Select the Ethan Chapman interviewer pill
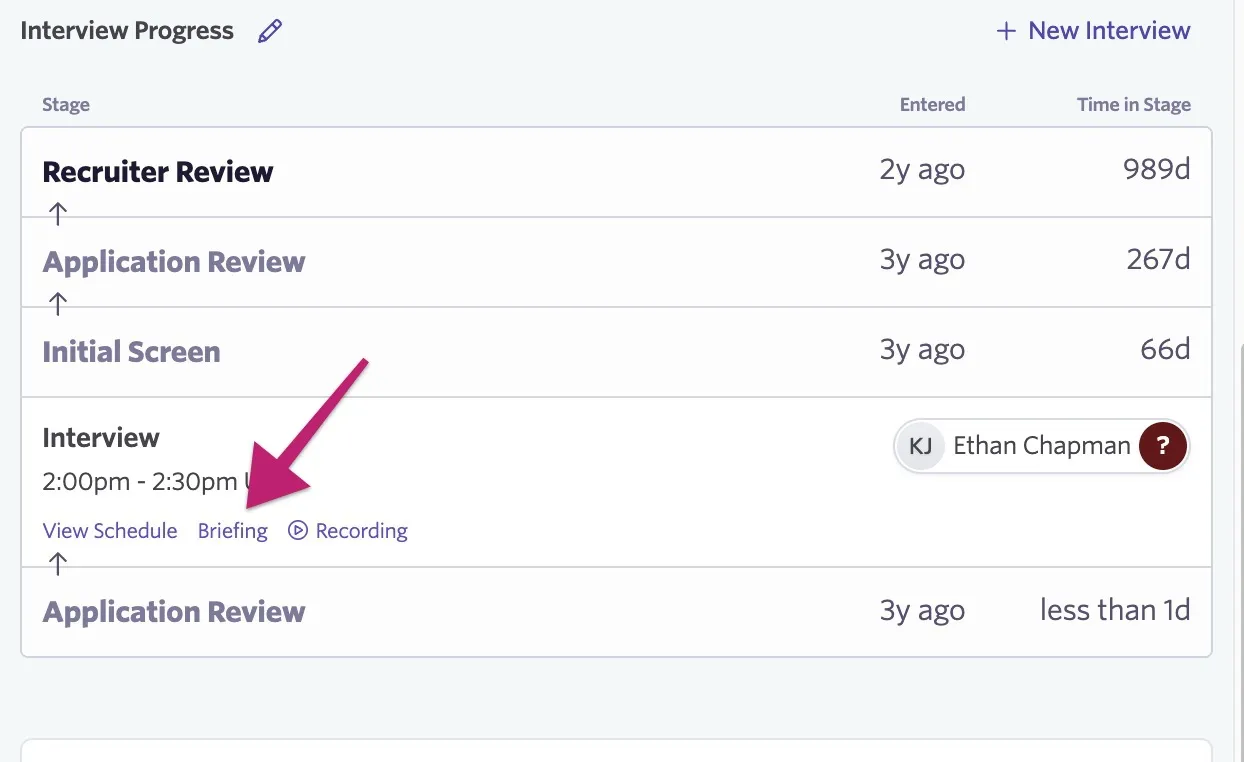Image resolution: width=1244 pixels, height=762 pixels. tap(1042, 445)
